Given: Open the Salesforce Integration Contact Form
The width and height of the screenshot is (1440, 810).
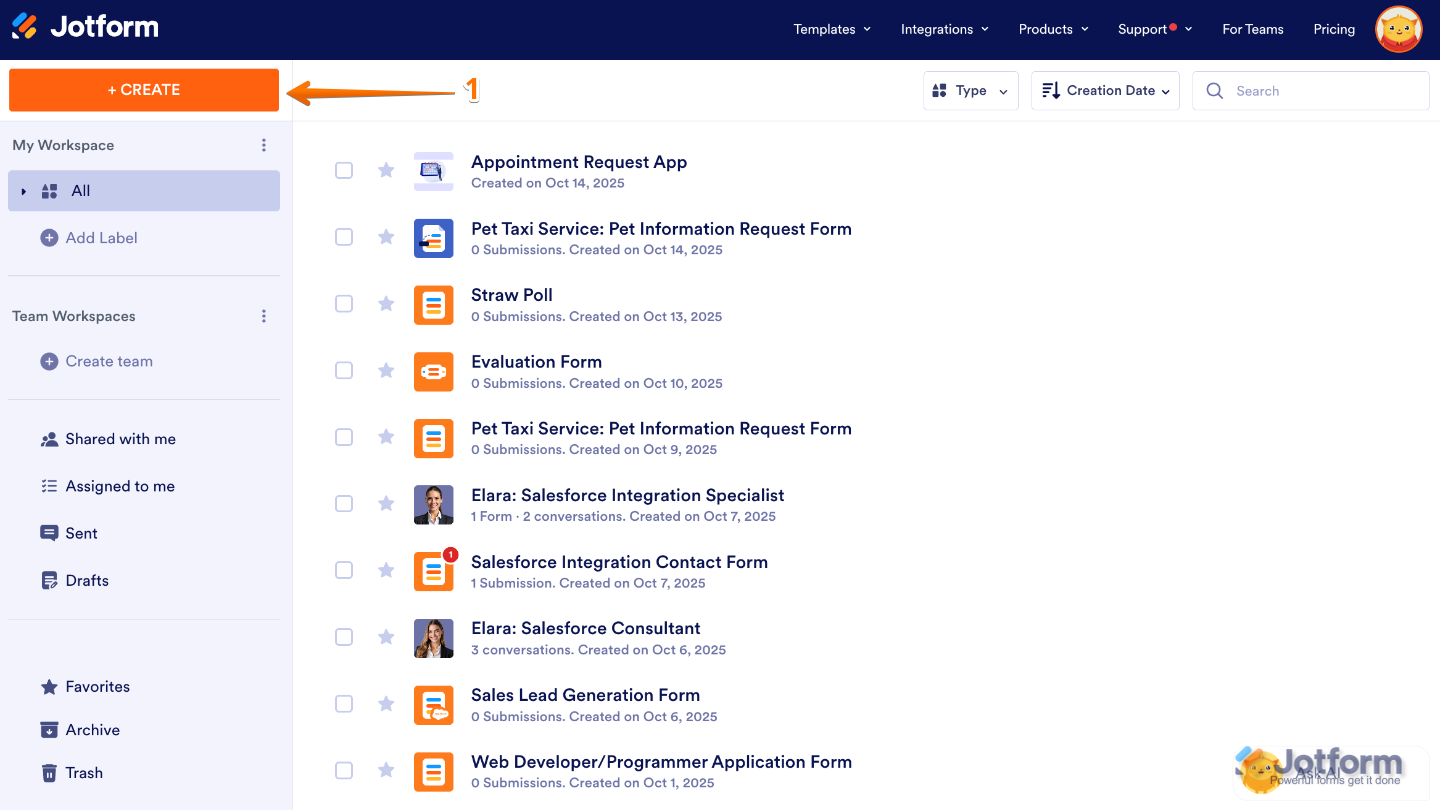Looking at the screenshot, I should click(619, 562).
